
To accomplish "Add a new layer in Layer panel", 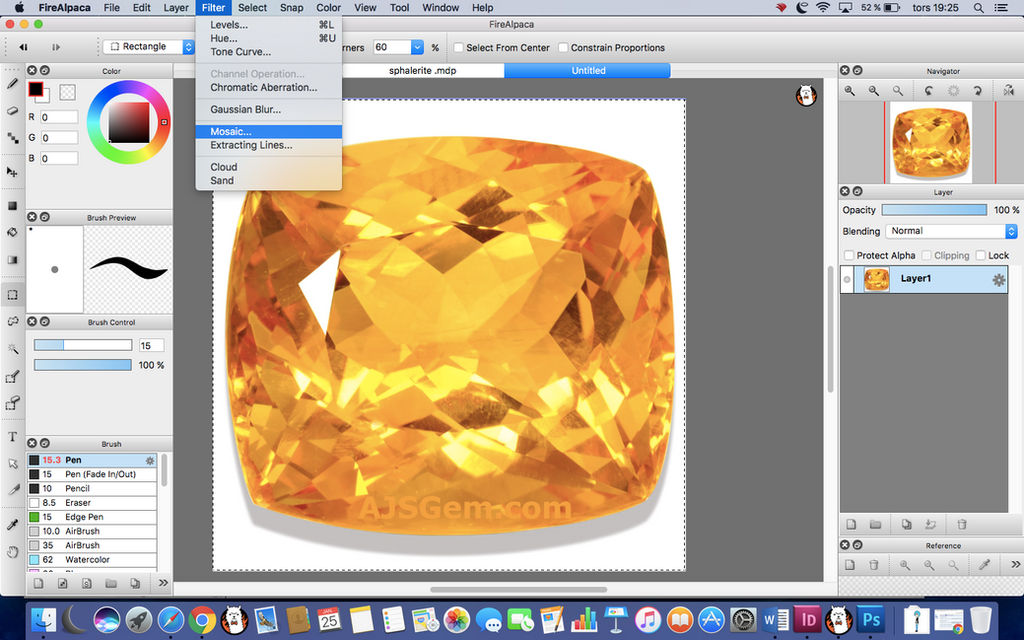I will pyautogui.click(x=851, y=524).
